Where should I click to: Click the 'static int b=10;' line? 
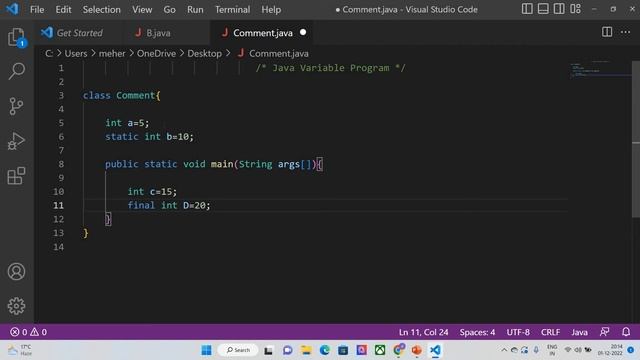point(149,137)
